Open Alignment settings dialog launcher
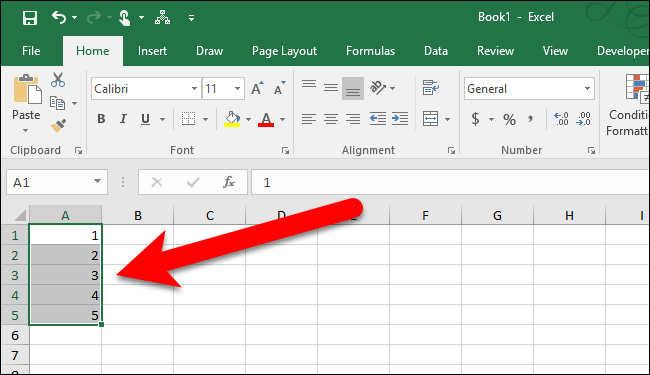 451,151
